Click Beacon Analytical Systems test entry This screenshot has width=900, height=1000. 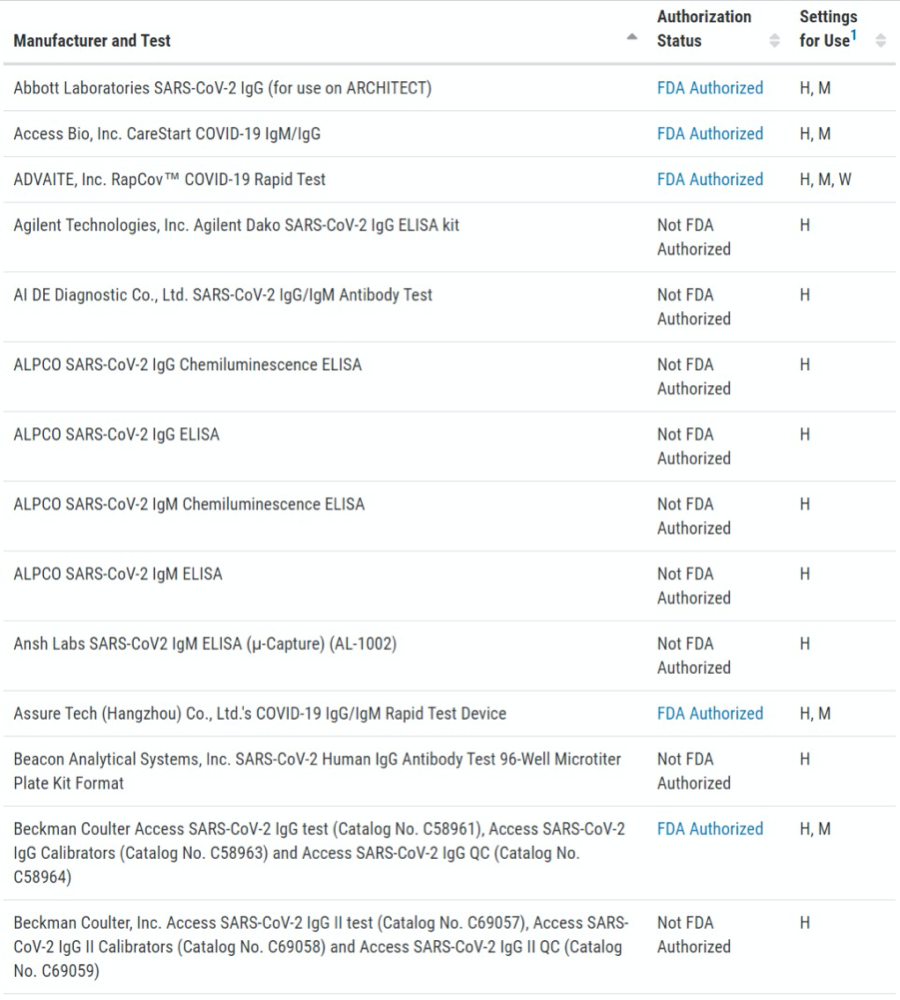click(316, 771)
